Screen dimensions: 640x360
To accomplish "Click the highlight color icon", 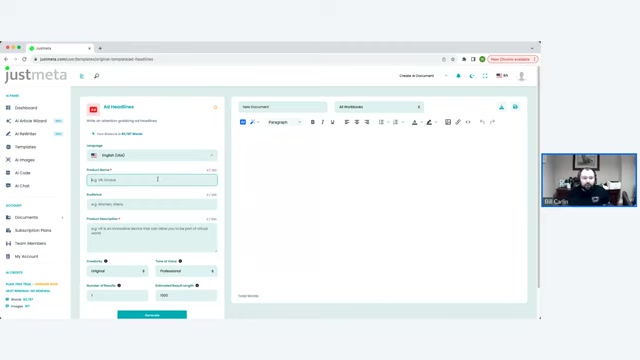I will (x=429, y=122).
